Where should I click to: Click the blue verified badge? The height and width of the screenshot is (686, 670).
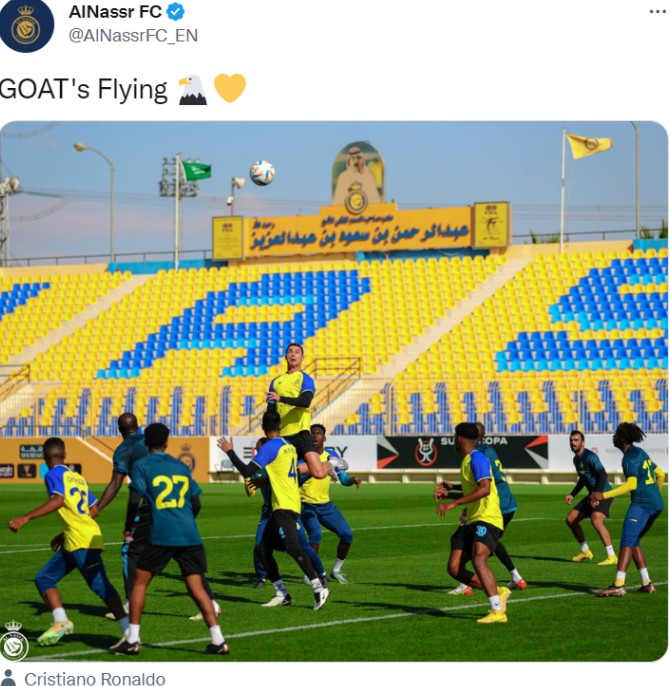(x=175, y=12)
